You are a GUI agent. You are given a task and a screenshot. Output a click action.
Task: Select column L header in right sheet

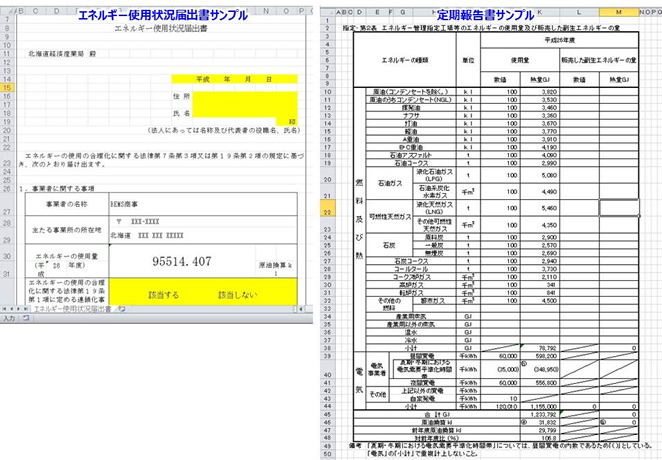pos(579,12)
